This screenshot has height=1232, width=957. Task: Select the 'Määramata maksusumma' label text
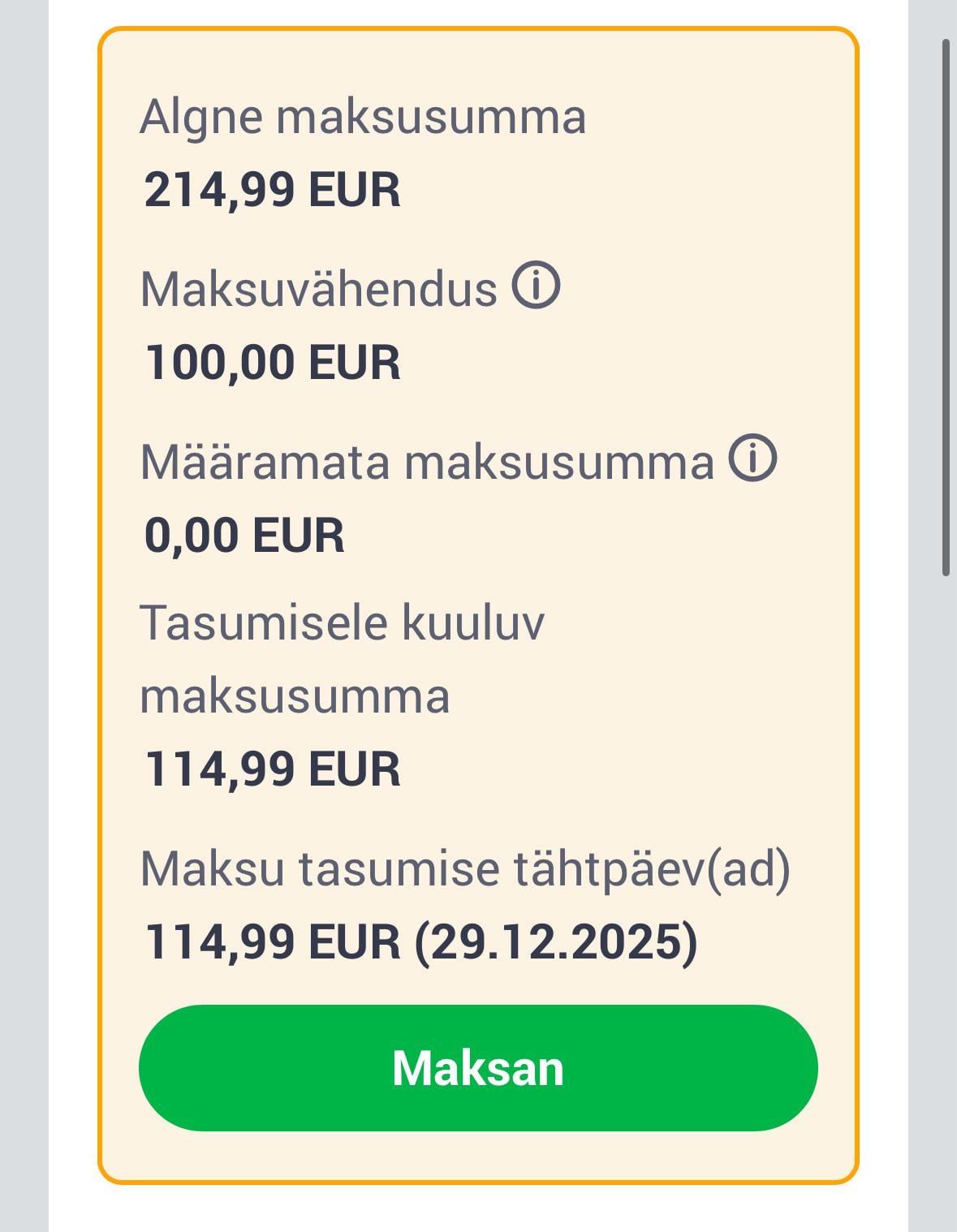coord(427,462)
